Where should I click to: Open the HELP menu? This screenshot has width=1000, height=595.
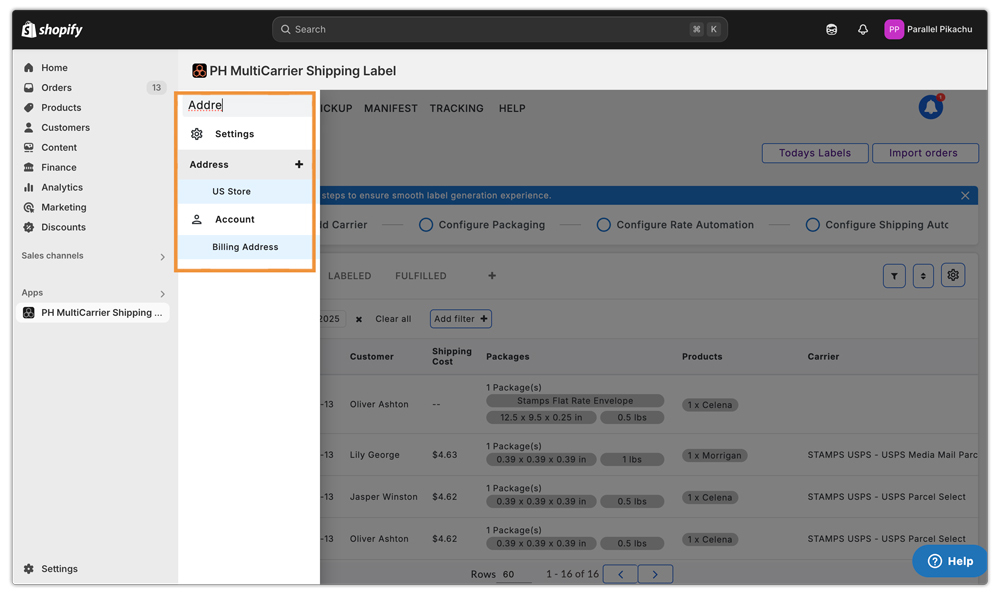[x=512, y=108]
